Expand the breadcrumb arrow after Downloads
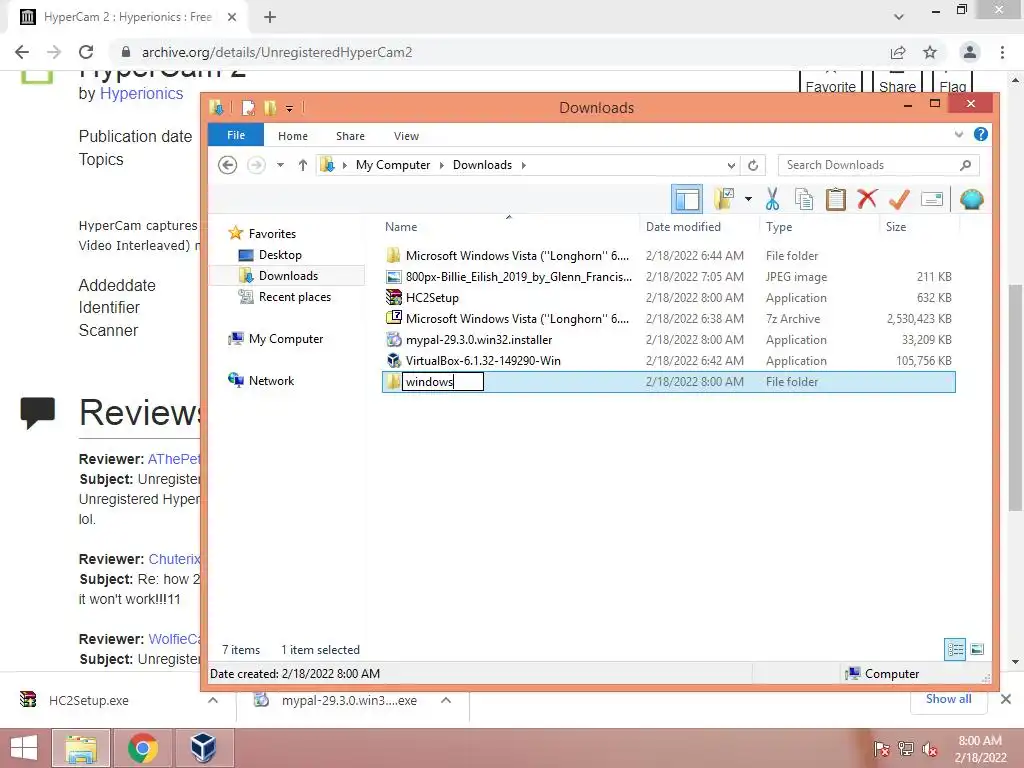 pyautogui.click(x=524, y=165)
